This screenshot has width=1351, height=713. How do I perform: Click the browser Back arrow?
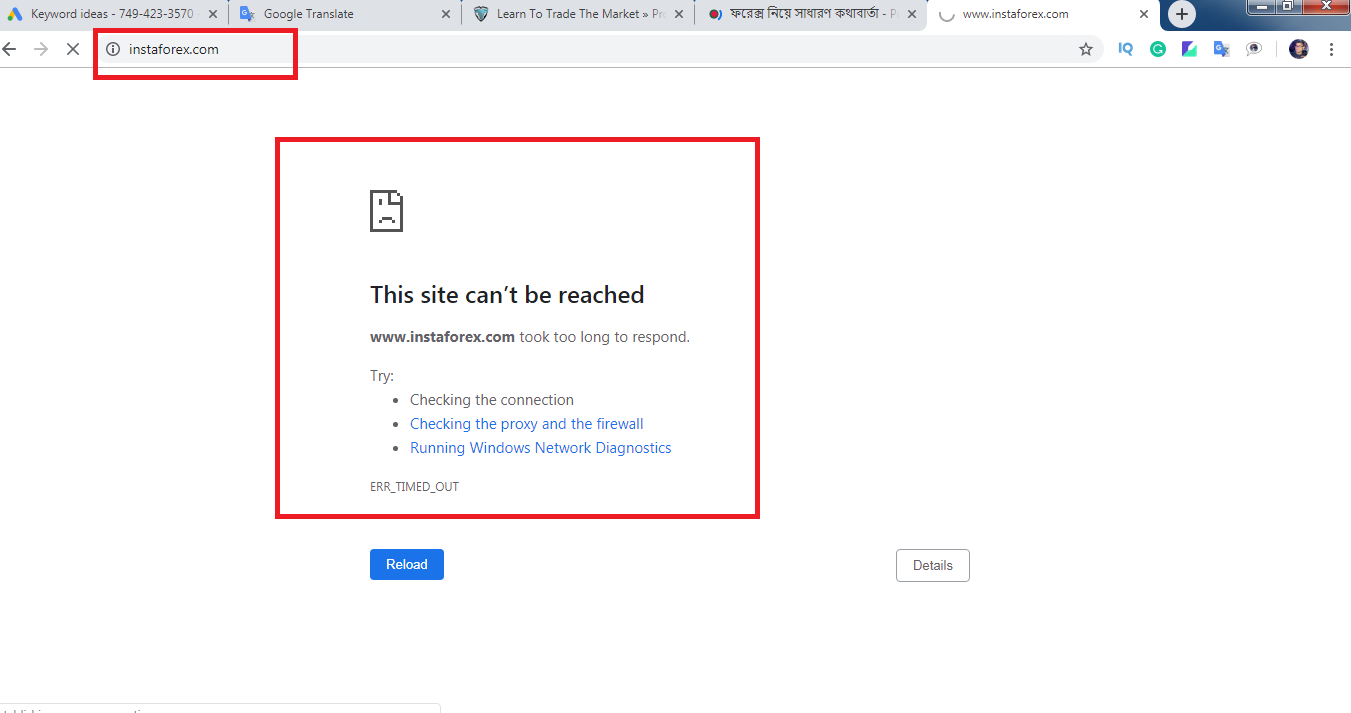10,49
